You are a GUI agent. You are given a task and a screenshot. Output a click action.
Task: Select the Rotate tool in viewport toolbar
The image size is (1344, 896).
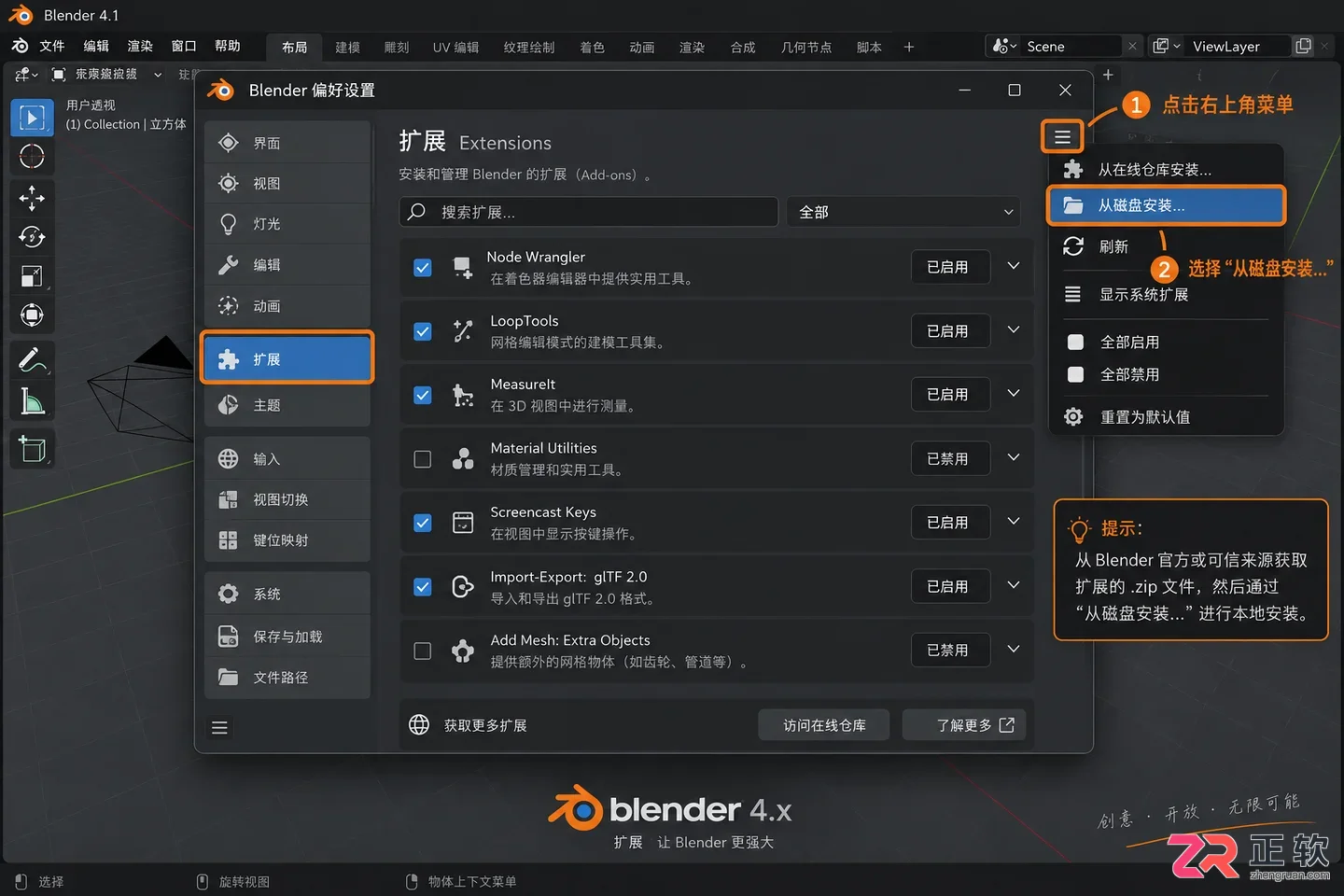(32, 237)
